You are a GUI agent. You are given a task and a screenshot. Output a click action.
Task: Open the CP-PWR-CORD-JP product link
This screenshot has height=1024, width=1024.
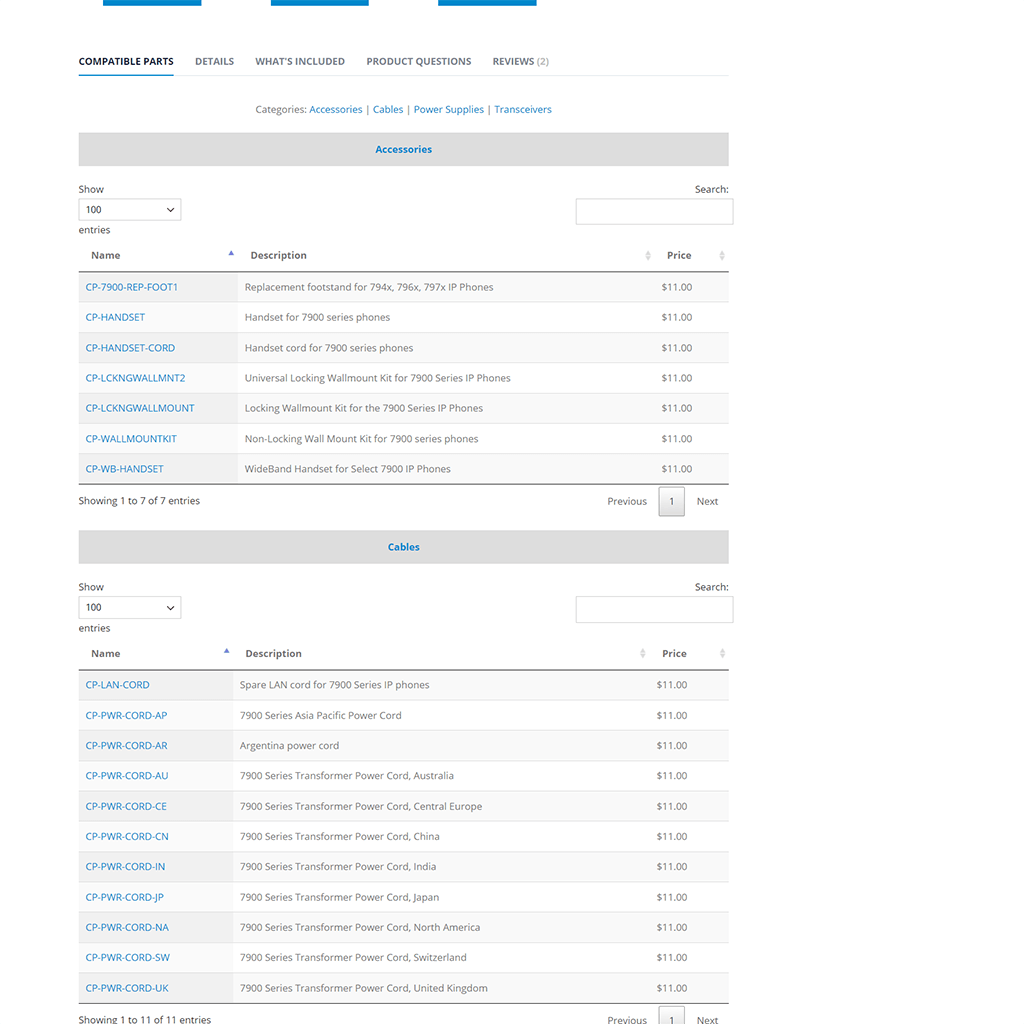click(x=124, y=897)
